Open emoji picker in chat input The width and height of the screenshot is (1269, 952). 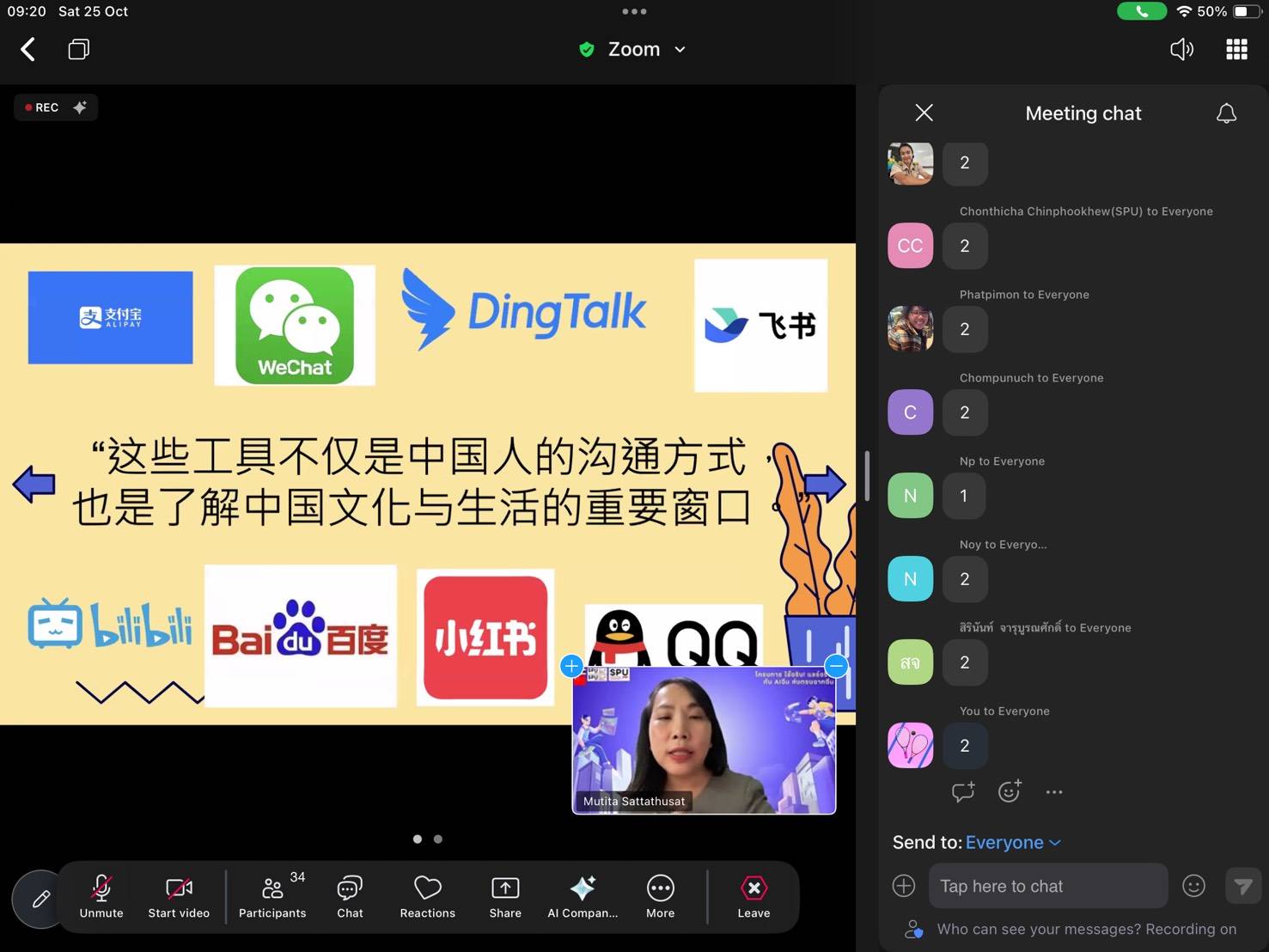1193,886
